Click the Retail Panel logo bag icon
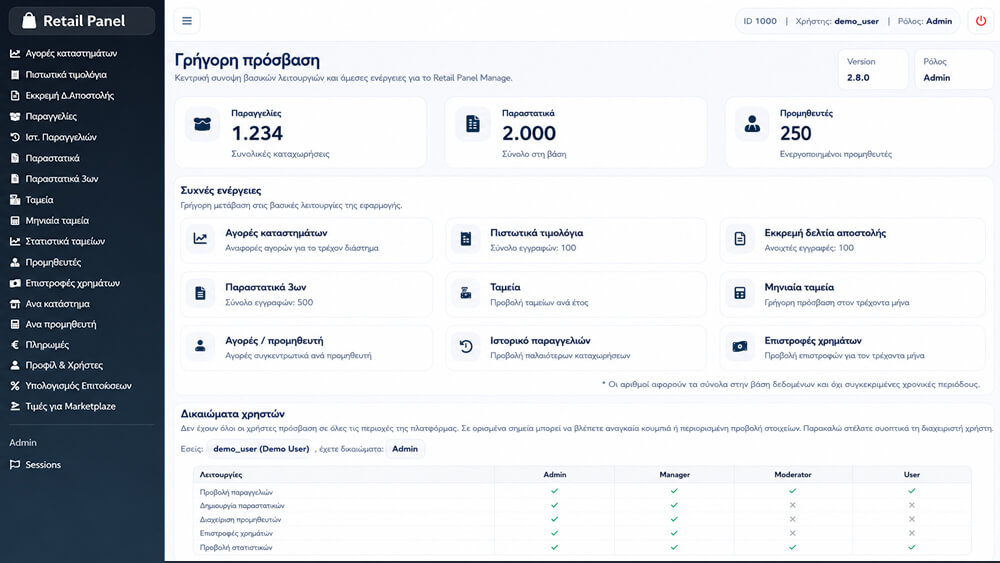 pos(29,20)
